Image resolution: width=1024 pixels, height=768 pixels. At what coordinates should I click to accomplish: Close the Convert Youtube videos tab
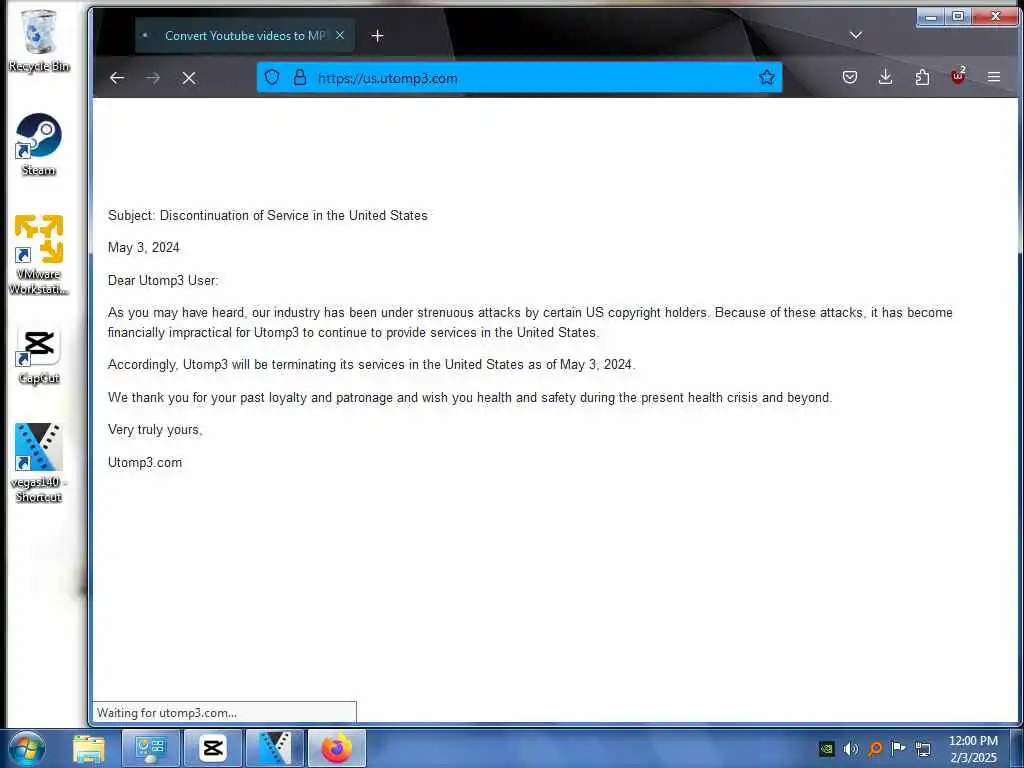click(340, 35)
